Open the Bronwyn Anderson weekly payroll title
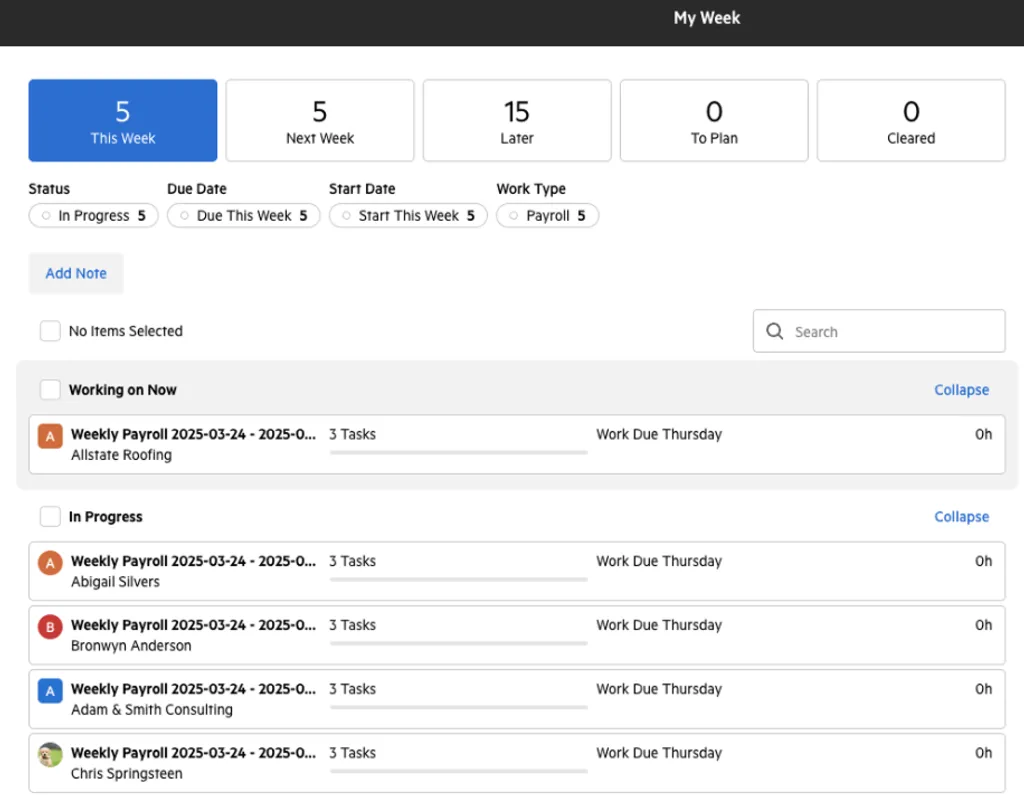1024x795 pixels. click(x=193, y=625)
